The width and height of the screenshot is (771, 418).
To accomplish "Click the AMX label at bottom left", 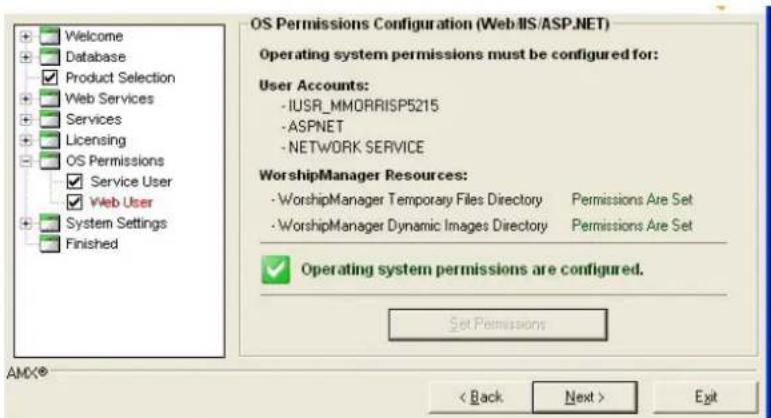I will (x=27, y=373).
